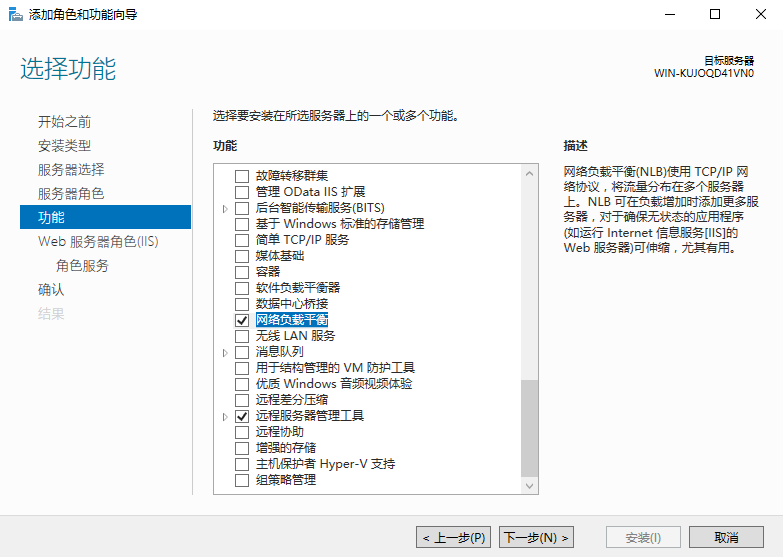783x557 pixels.
Task: Select the 容器 feature label
Action: (x=268, y=272)
